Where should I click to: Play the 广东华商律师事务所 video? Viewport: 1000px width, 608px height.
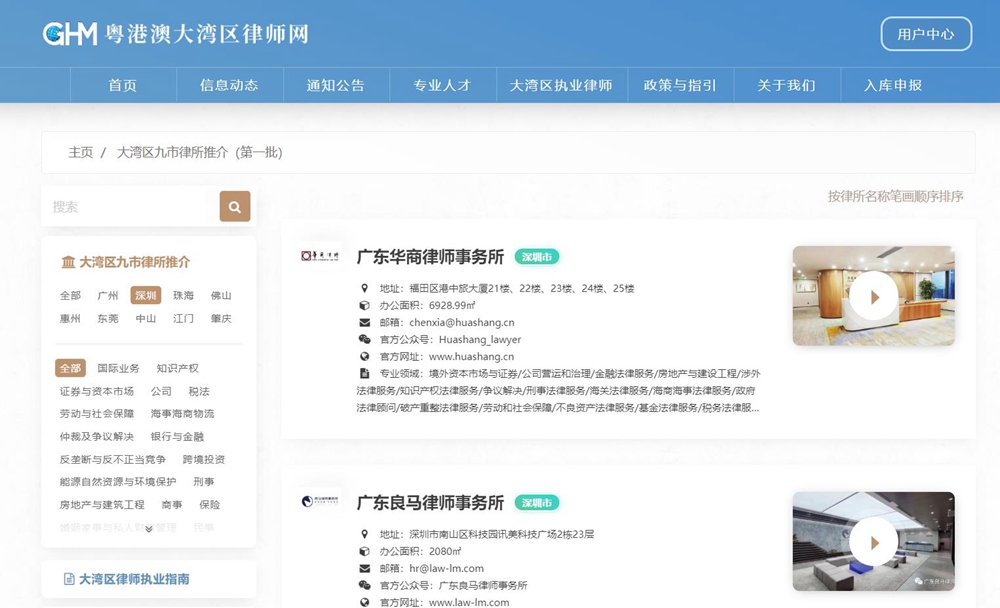pos(873,296)
